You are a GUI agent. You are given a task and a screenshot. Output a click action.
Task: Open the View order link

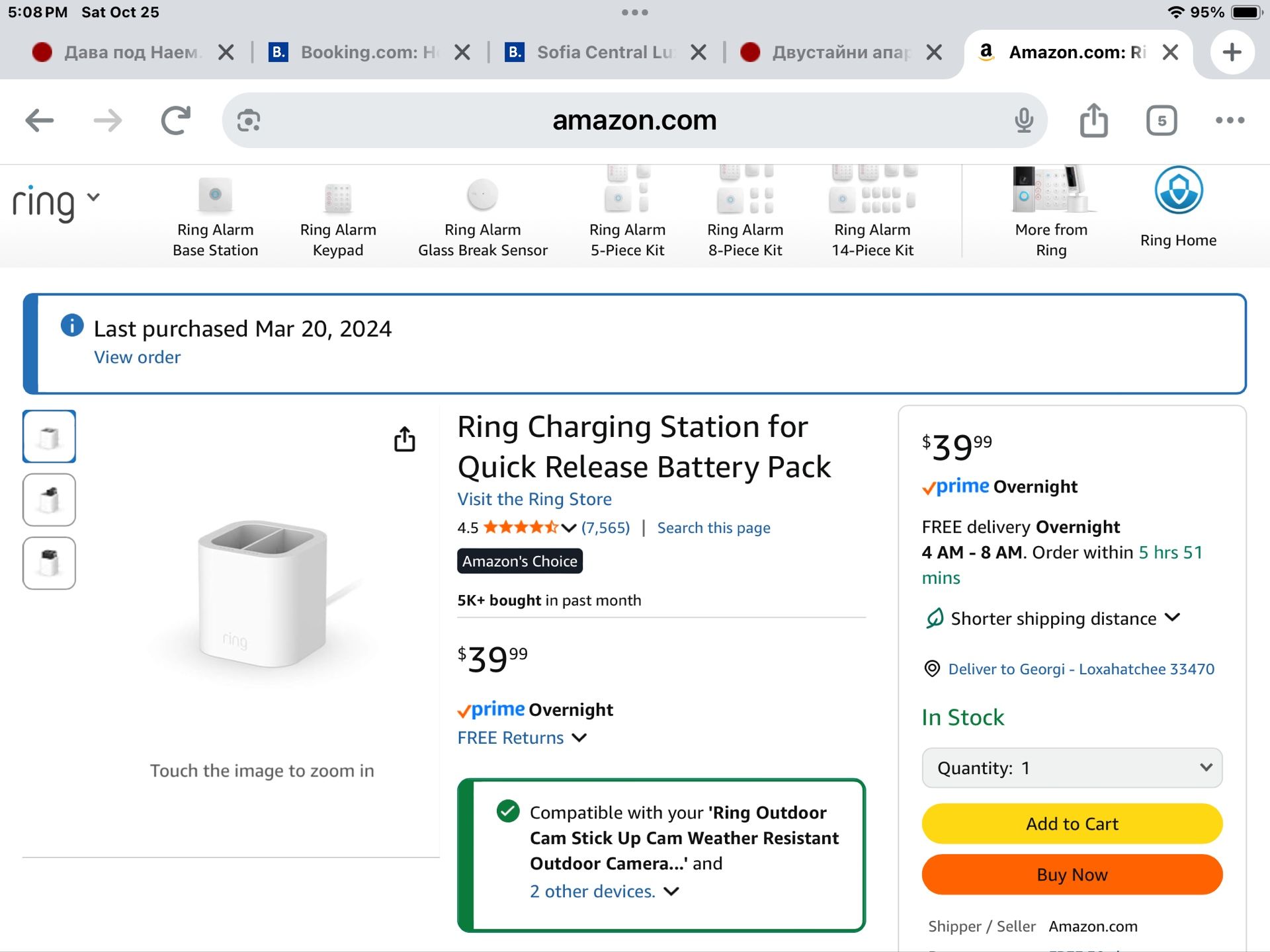coord(137,357)
